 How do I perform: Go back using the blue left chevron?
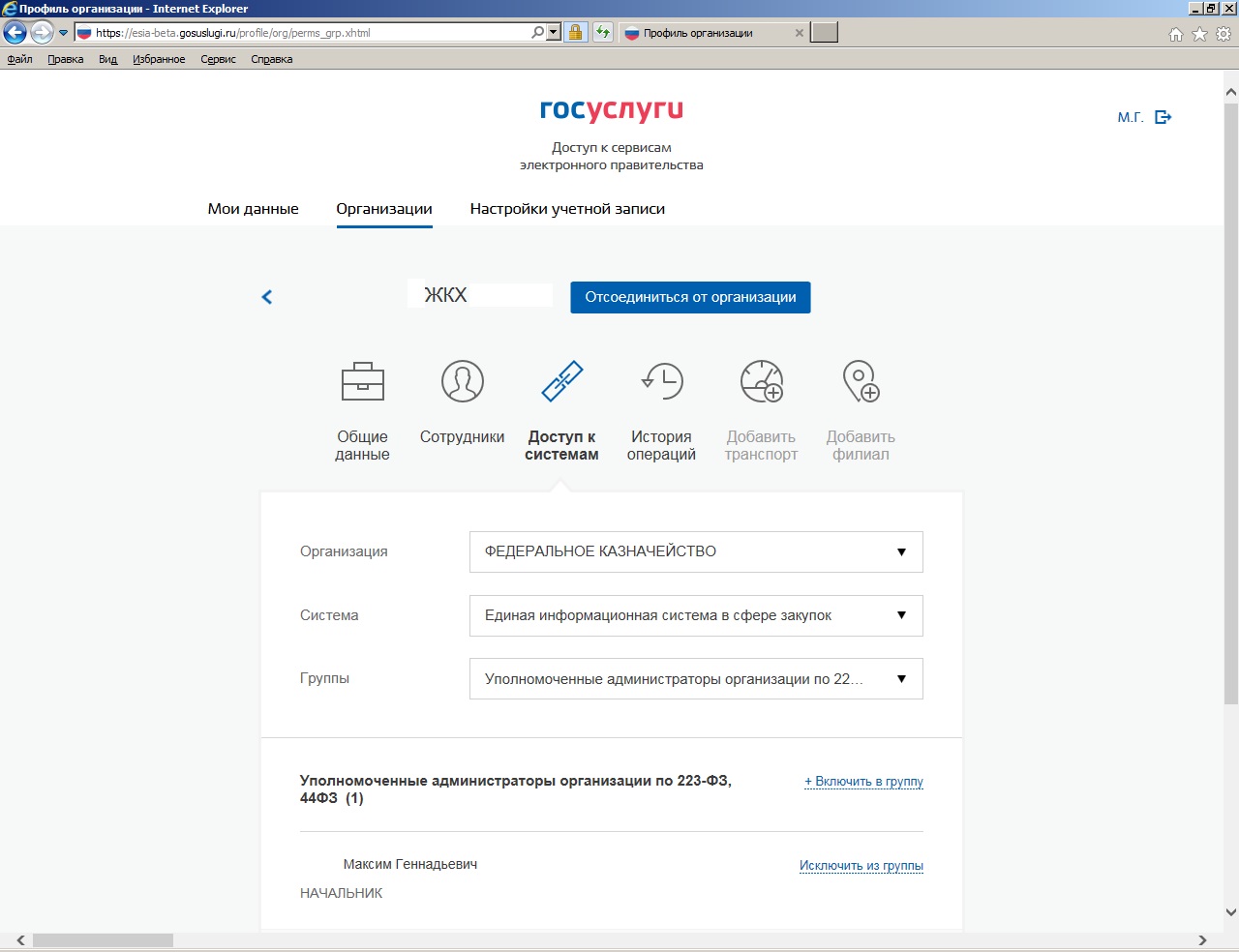tap(267, 297)
